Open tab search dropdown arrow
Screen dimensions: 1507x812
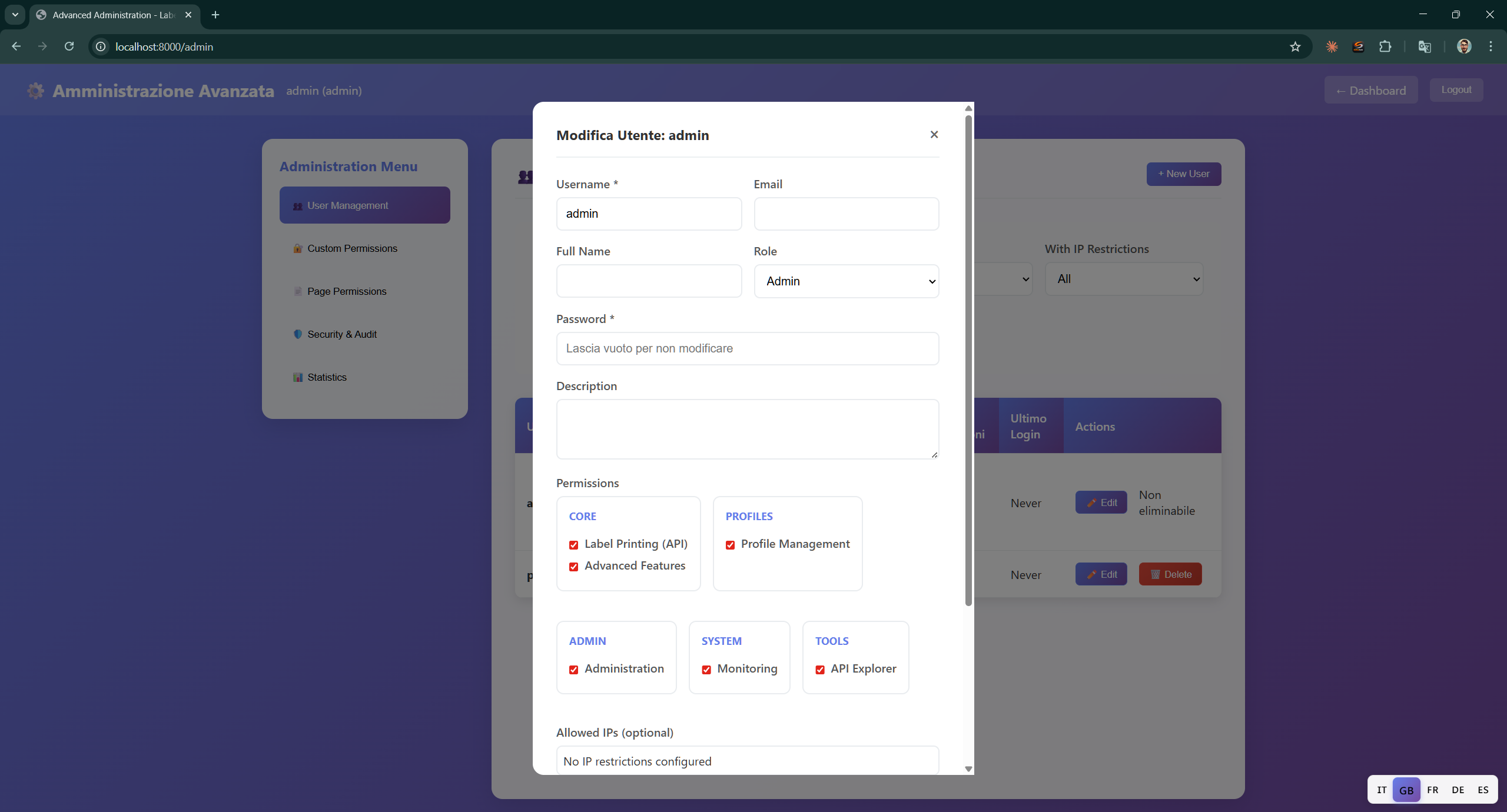15,15
